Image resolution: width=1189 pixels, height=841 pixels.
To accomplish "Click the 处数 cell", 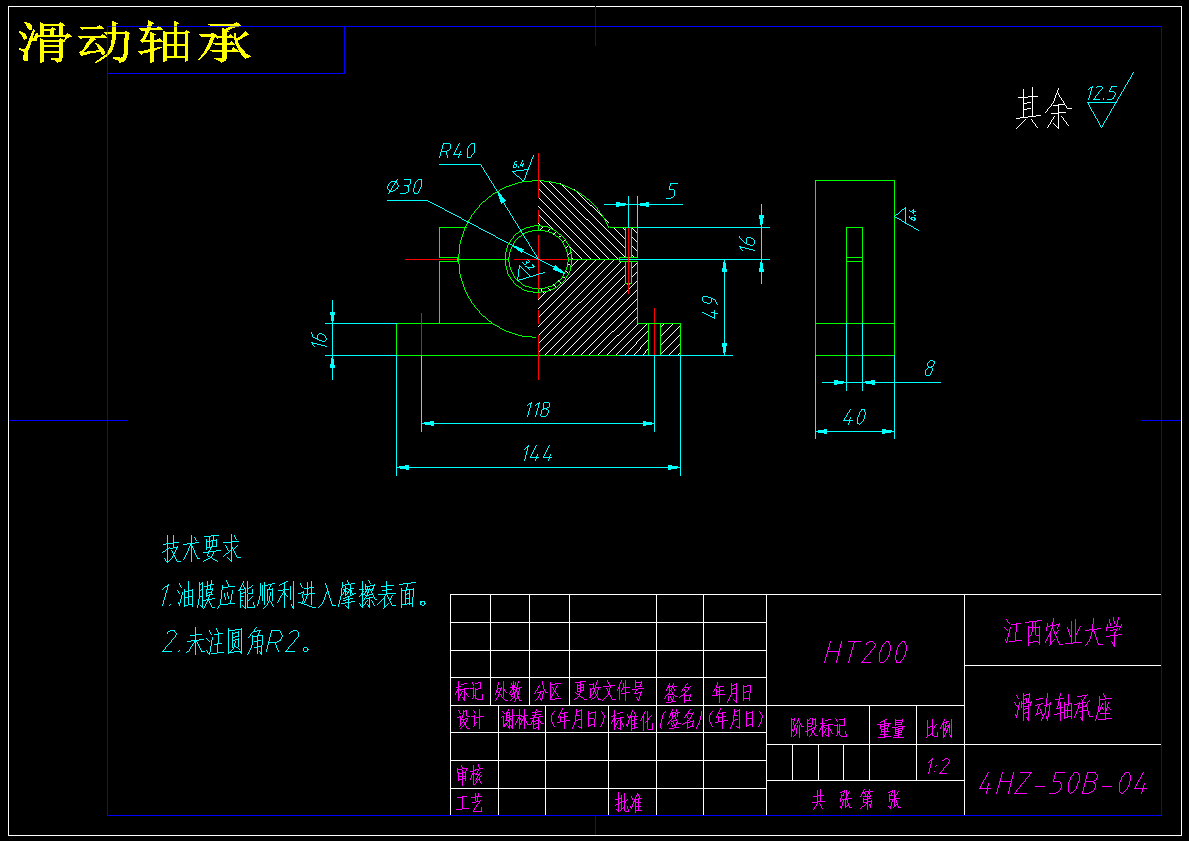I will 509,691.
